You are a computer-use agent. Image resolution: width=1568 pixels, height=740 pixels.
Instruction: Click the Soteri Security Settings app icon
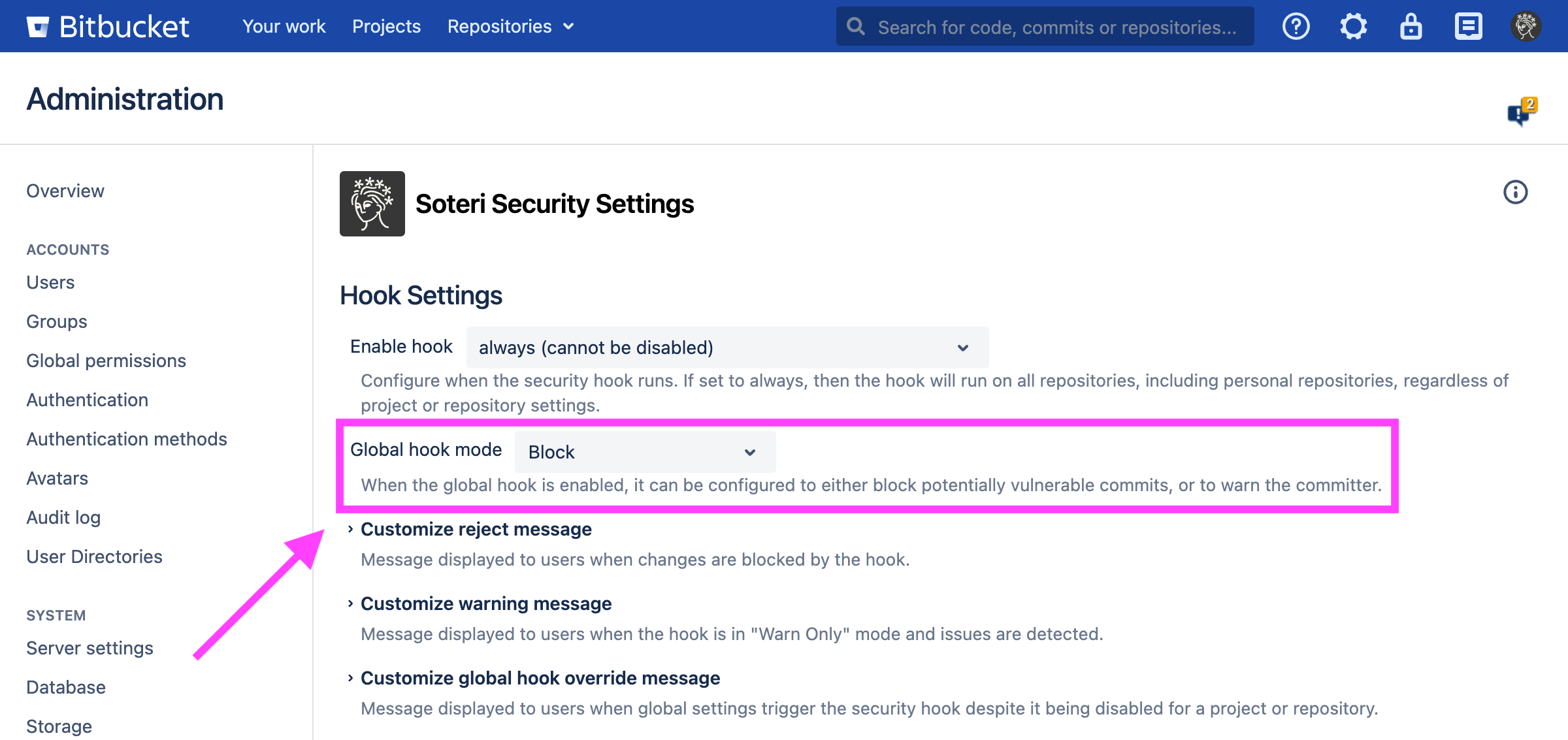pyautogui.click(x=372, y=203)
